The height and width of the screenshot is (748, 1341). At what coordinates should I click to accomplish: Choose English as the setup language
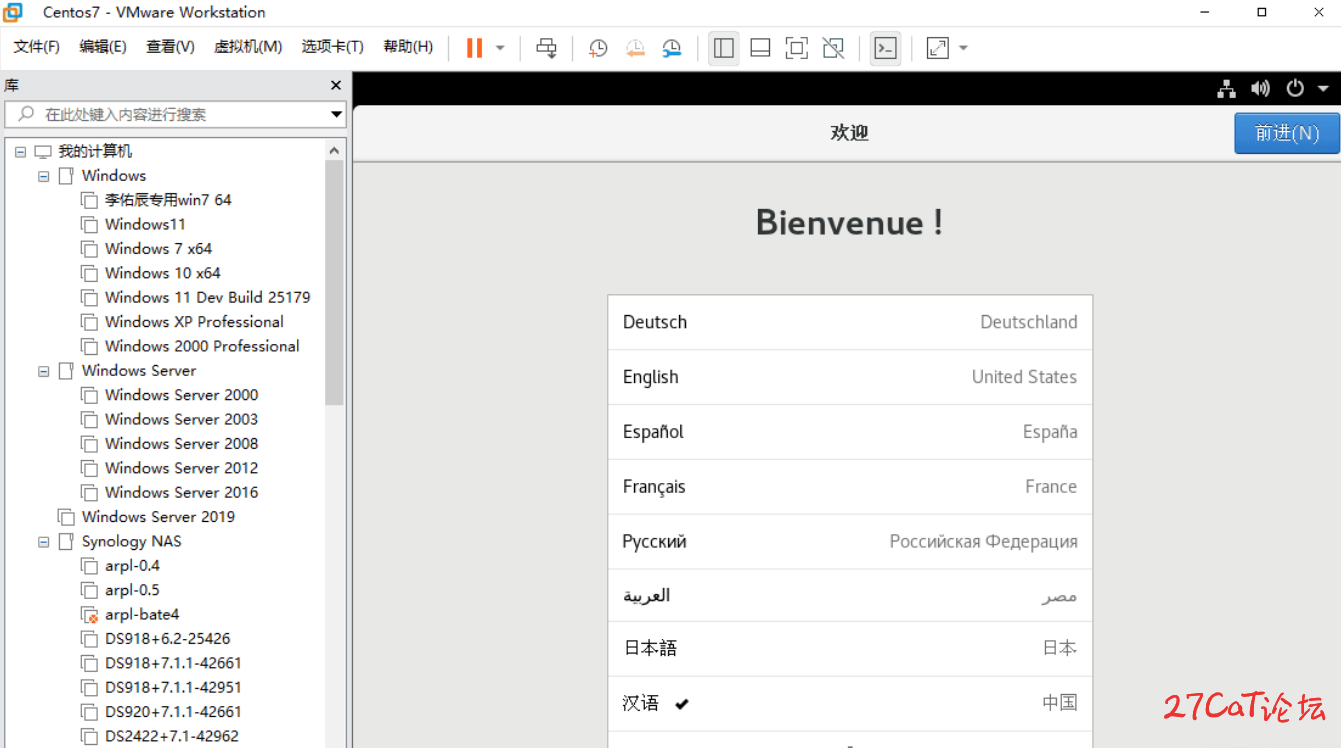pyautogui.click(x=850, y=377)
